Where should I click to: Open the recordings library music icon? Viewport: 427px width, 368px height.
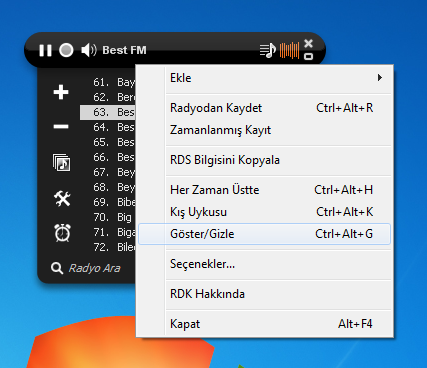(x=62, y=163)
